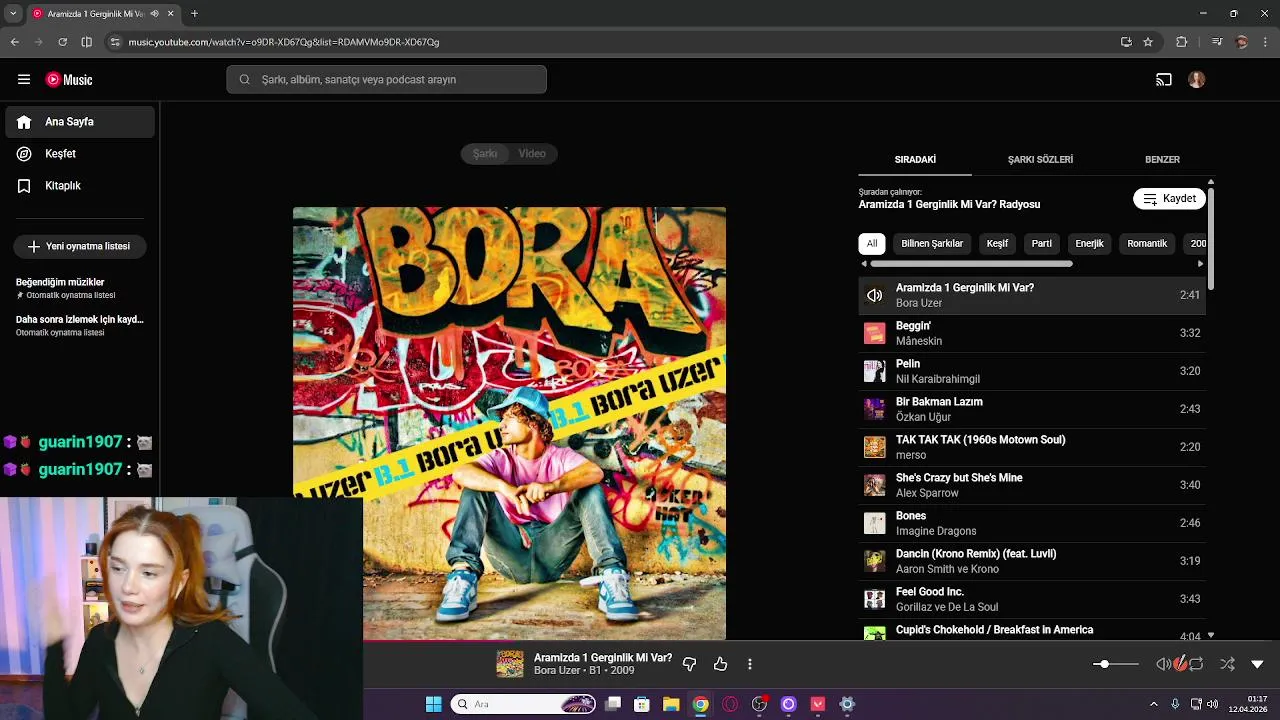Open Chrome media controls icon
Viewport: 1280px width, 720px height.
coord(1217,42)
